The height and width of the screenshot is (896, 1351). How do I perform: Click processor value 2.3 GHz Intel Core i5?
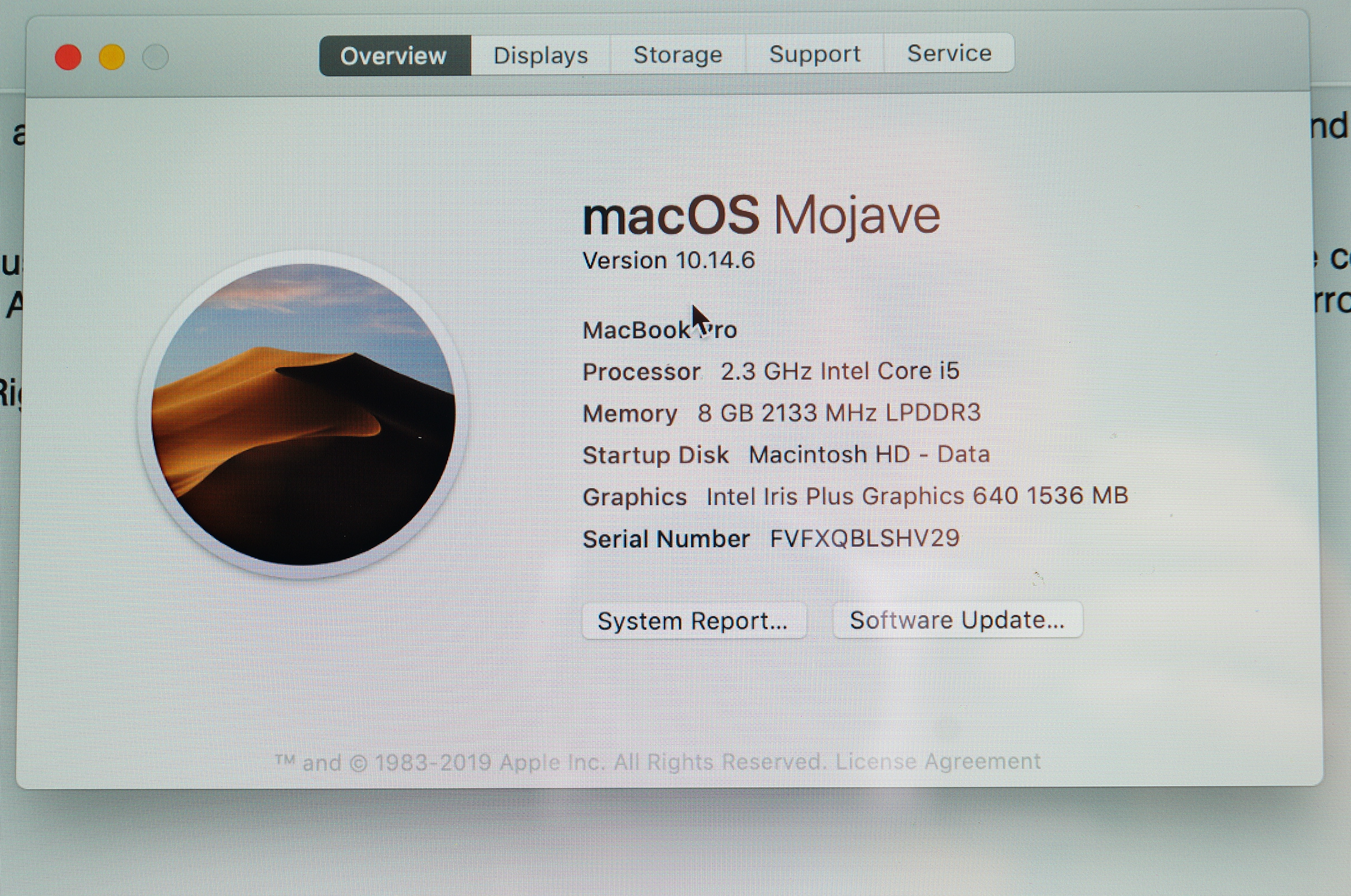(x=839, y=371)
